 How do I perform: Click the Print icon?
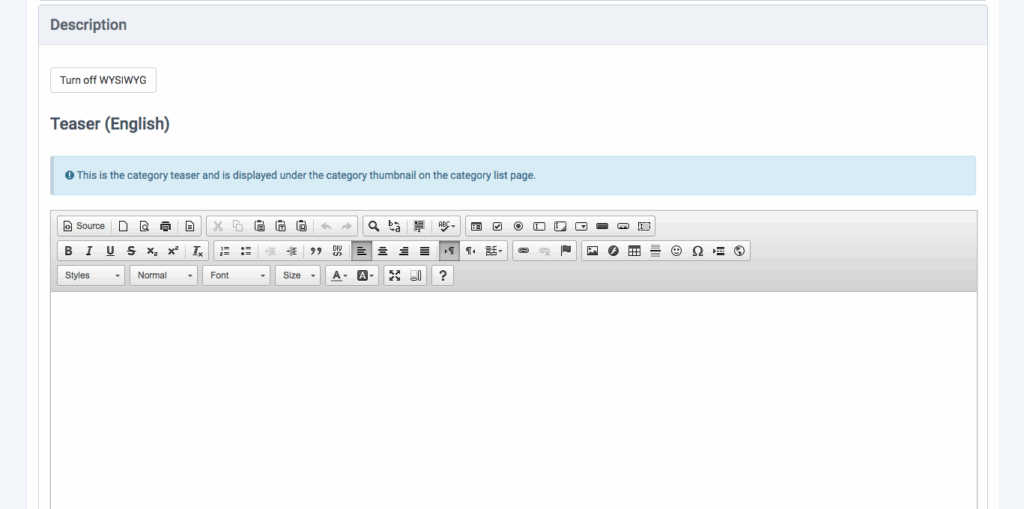[165, 226]
